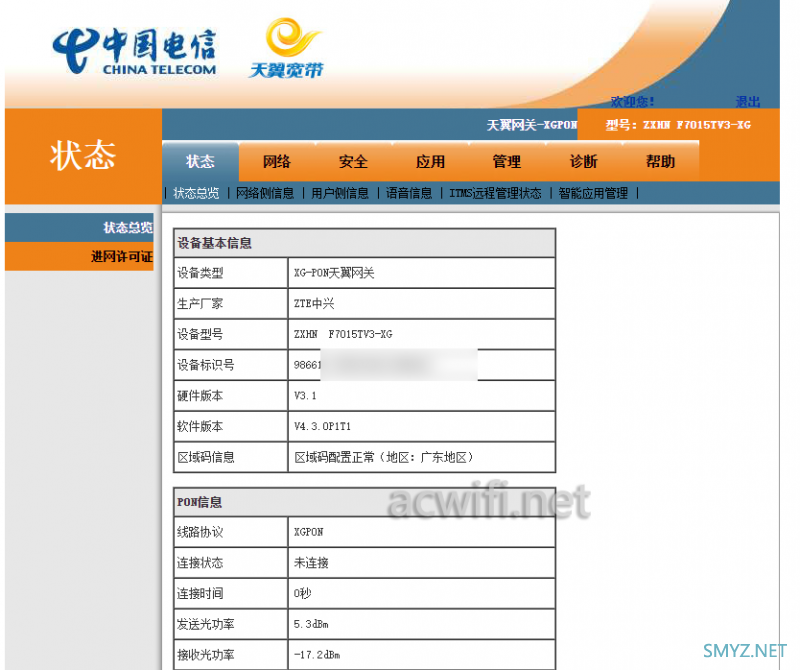Click the 0秒 connection time value
800x670 pixels.
point(303,593)
